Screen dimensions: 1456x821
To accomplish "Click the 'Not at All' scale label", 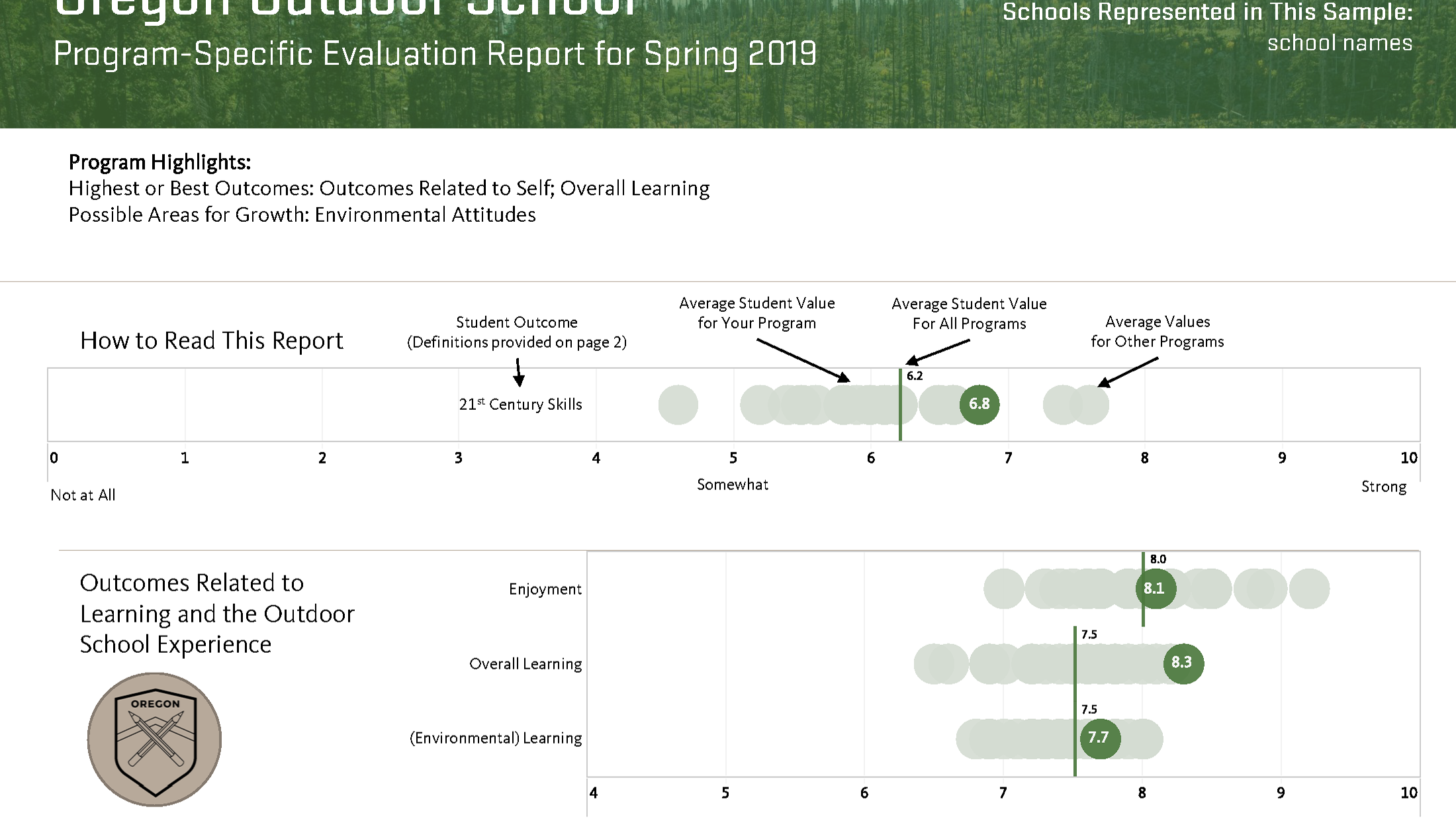I will pyautogui.click(x=83, y=495).
